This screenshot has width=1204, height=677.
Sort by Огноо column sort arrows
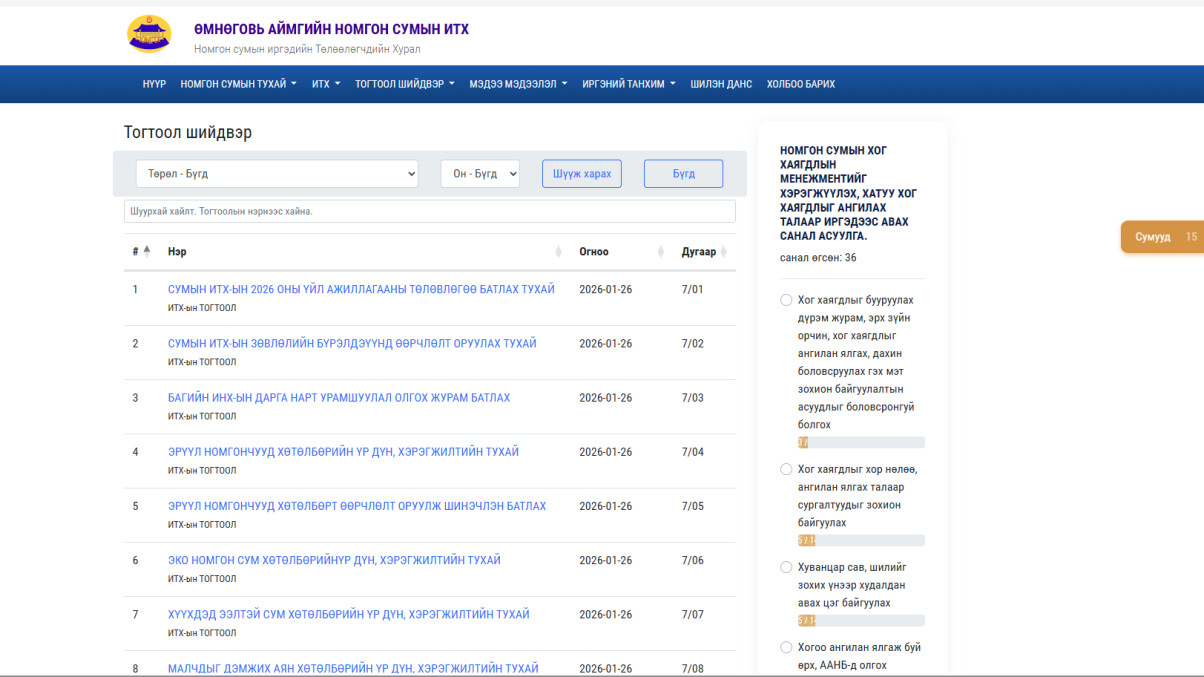pos(661,252)
